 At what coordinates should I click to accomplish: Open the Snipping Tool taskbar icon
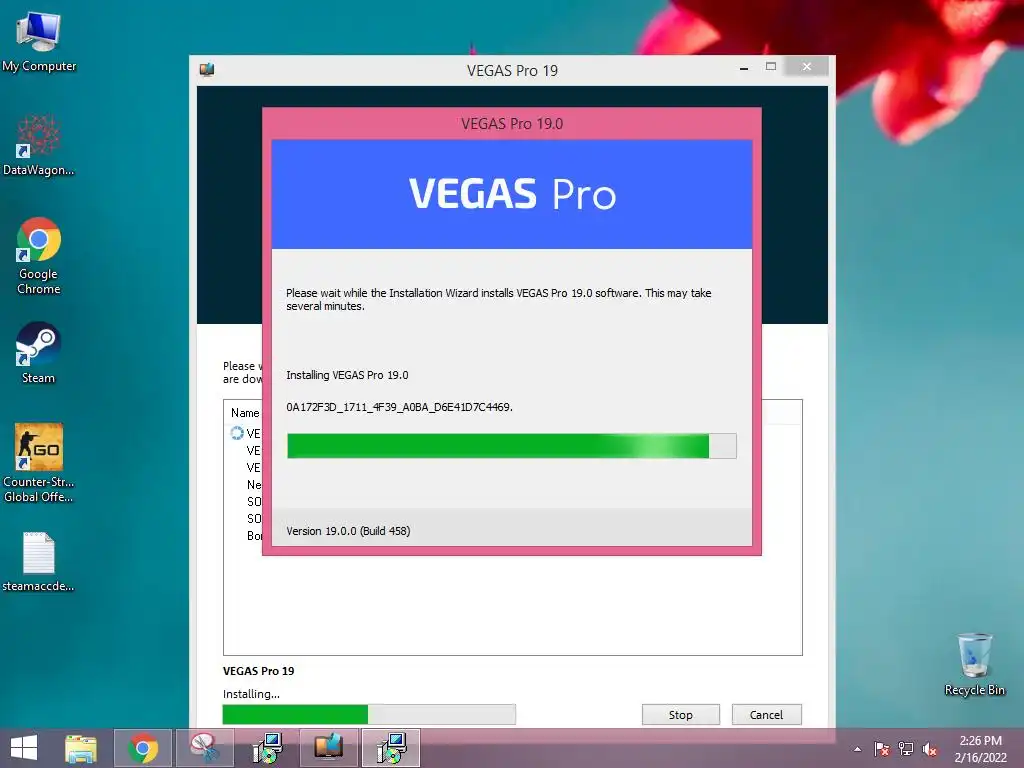pyautogui.click(x=205, y=748)
